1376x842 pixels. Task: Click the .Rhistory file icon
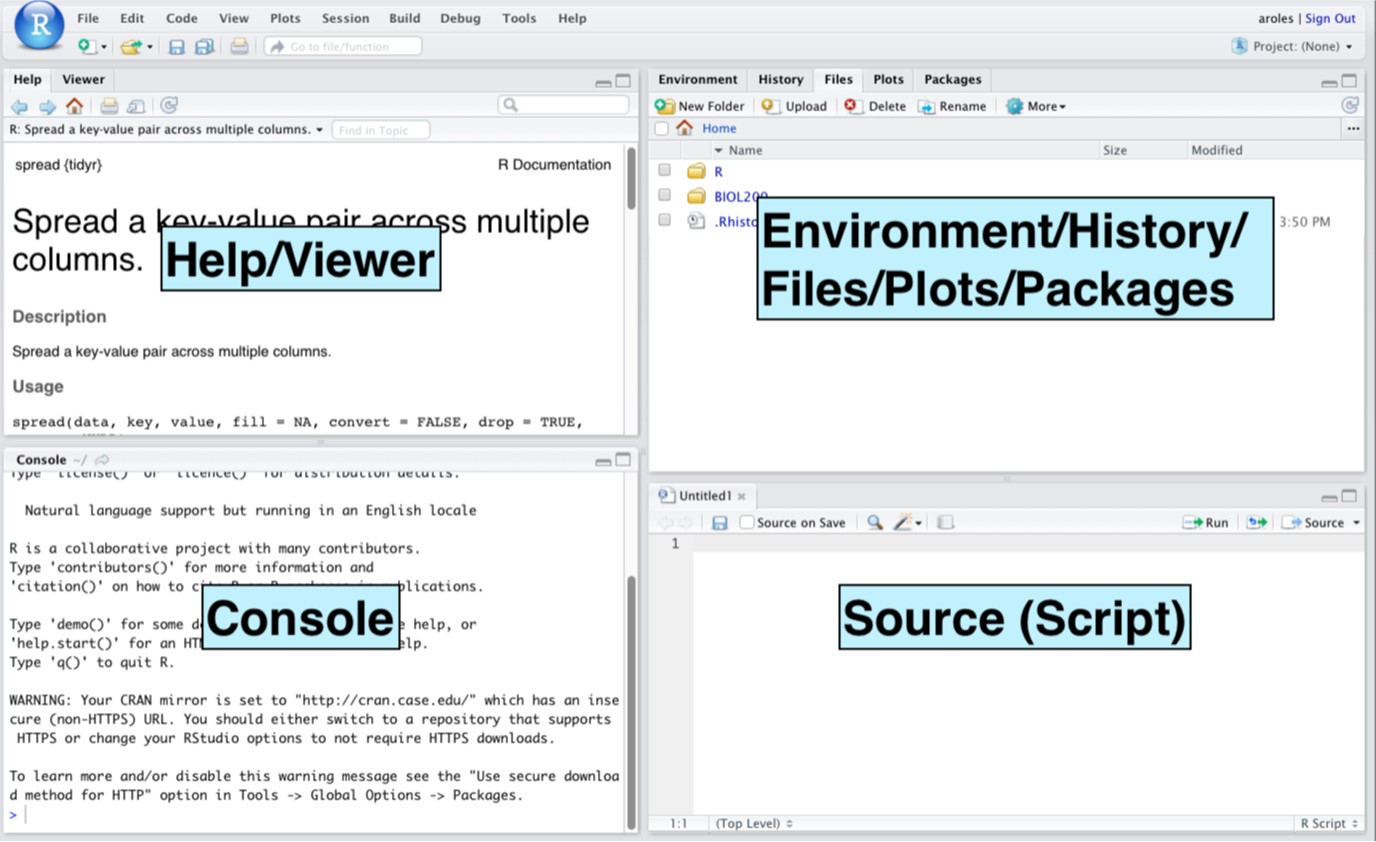(696, 221)
